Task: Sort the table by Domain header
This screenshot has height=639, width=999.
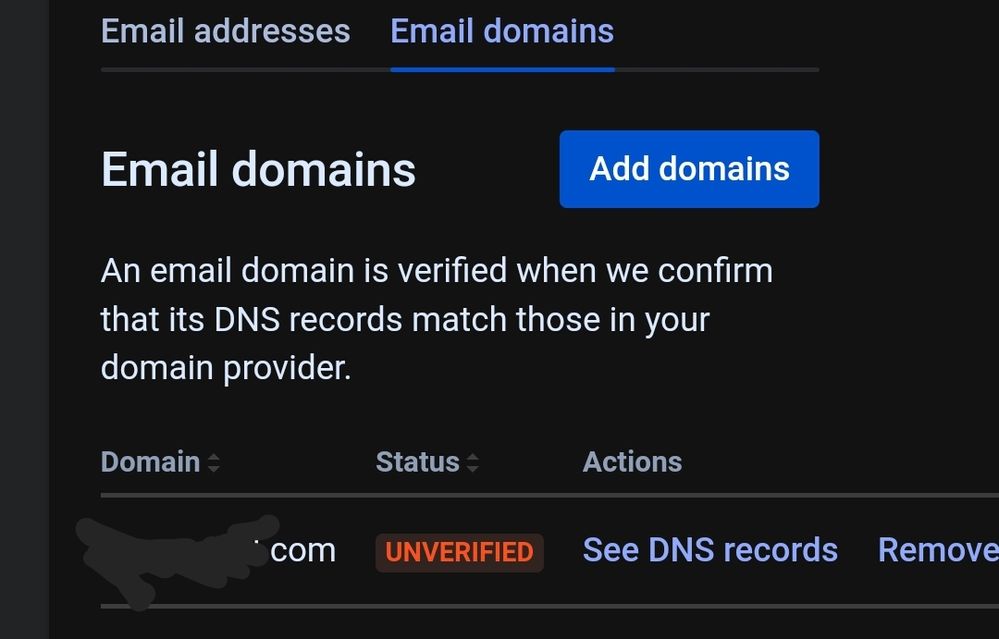Action: [151, 462]
